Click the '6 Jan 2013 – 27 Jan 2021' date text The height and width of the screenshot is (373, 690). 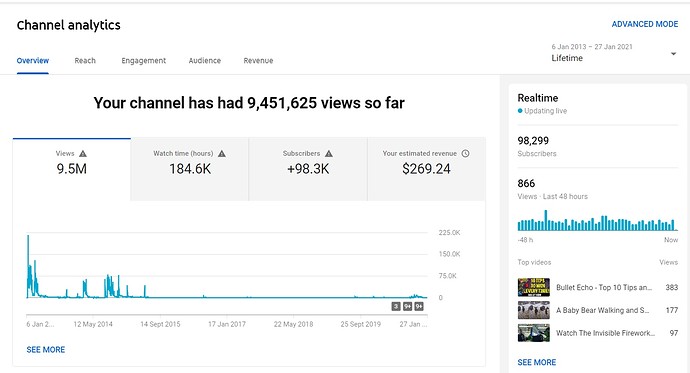coord(592,47)
